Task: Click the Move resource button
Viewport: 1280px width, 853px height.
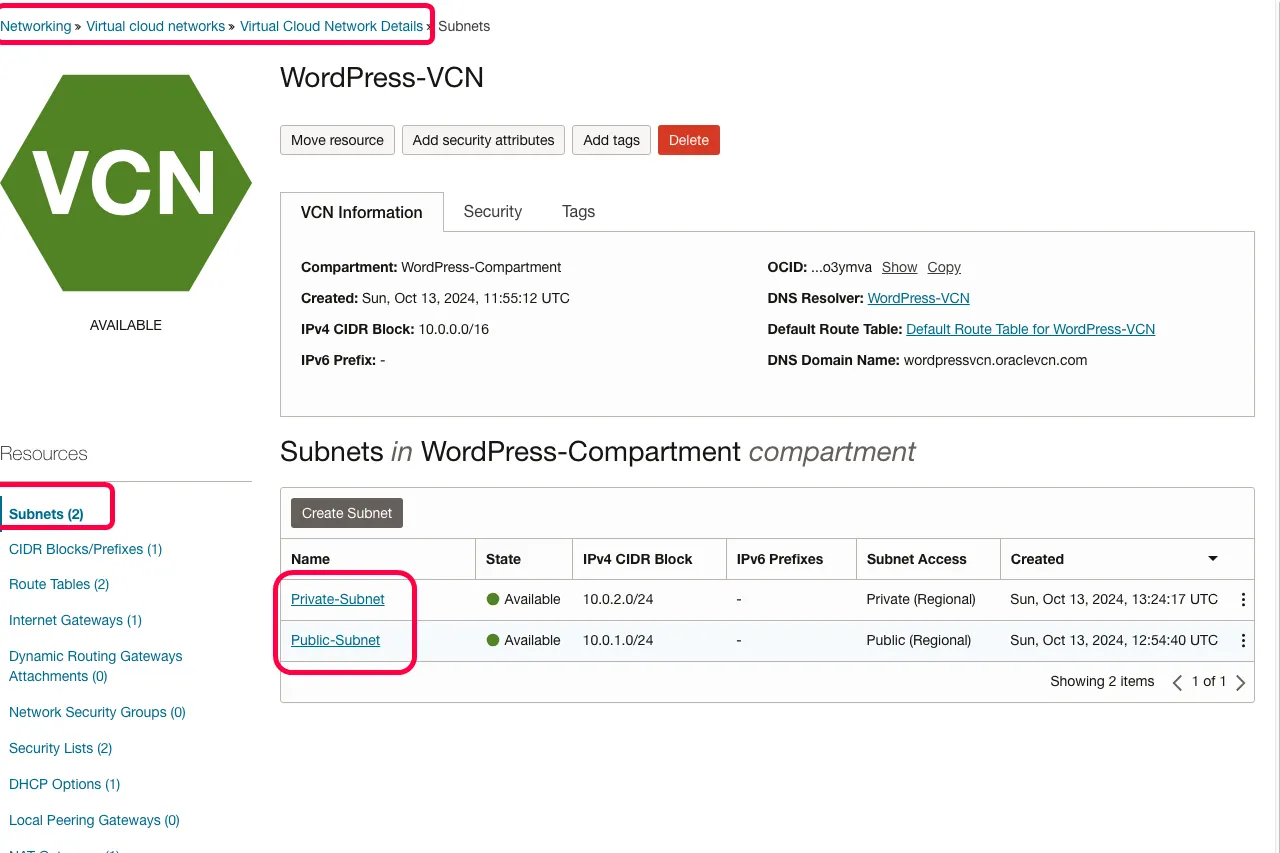Action: click(x=337, y=140)
